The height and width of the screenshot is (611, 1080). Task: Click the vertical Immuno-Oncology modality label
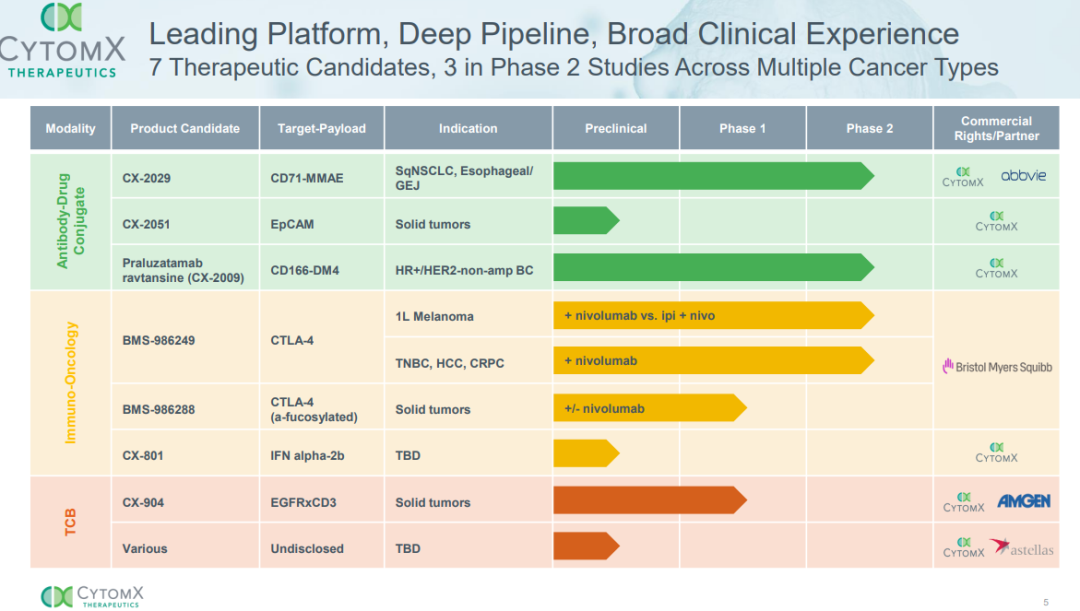[x=71, y=383]
